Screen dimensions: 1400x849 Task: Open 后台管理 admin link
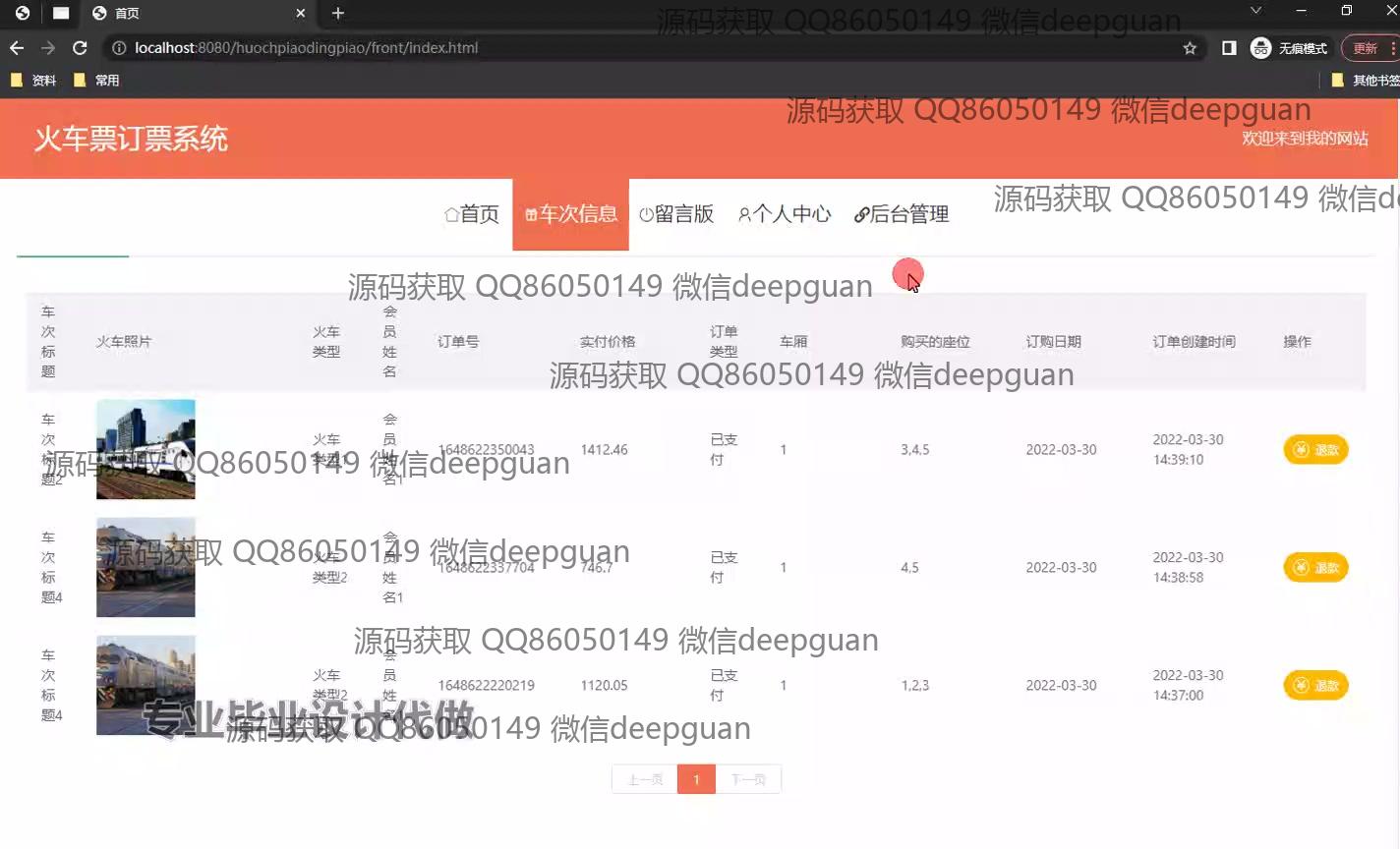(x=902, y=214)
